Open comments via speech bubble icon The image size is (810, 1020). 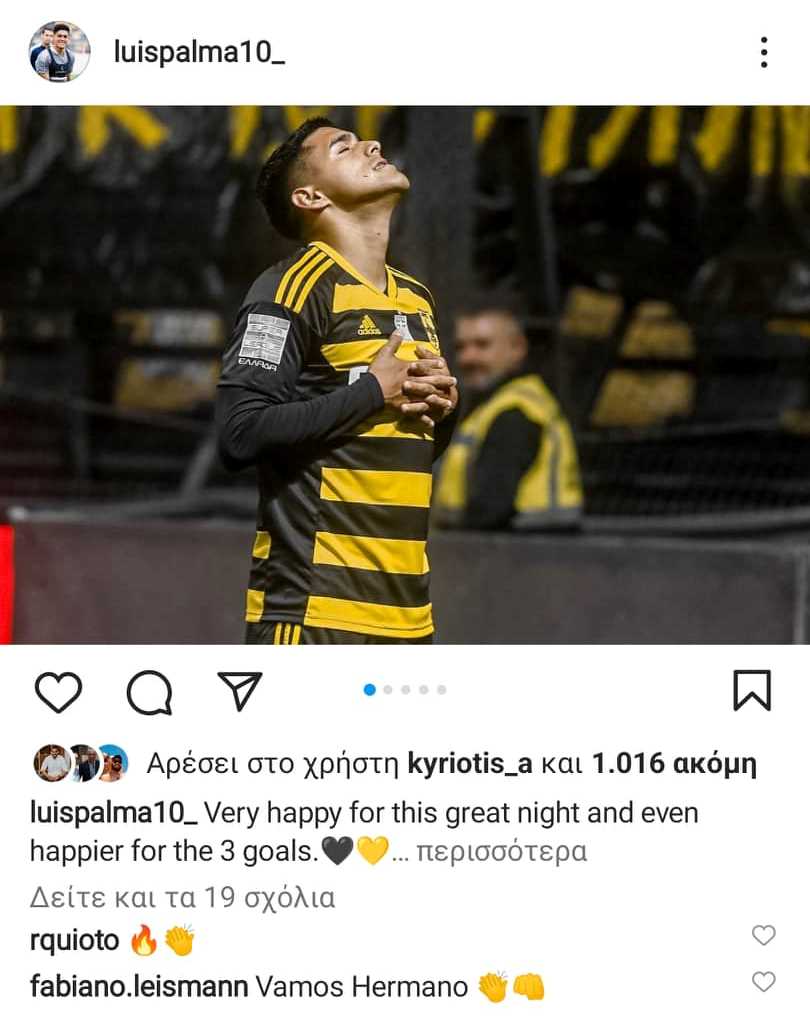[150, 692]
